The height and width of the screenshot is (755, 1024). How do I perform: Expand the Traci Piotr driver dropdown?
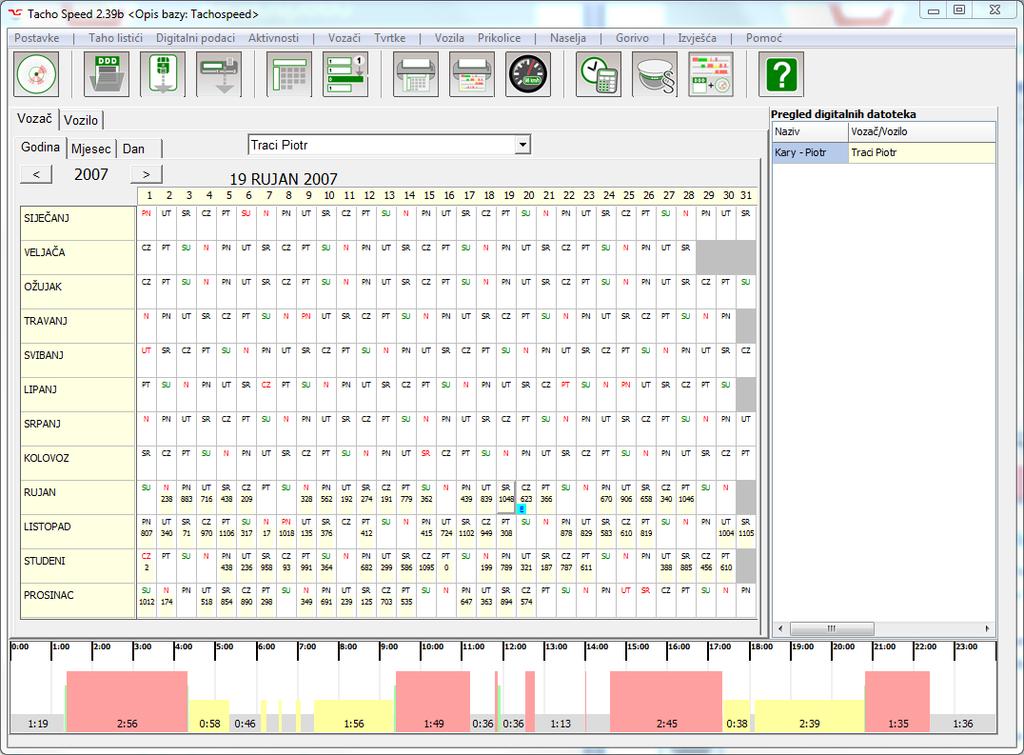point(522,145)
